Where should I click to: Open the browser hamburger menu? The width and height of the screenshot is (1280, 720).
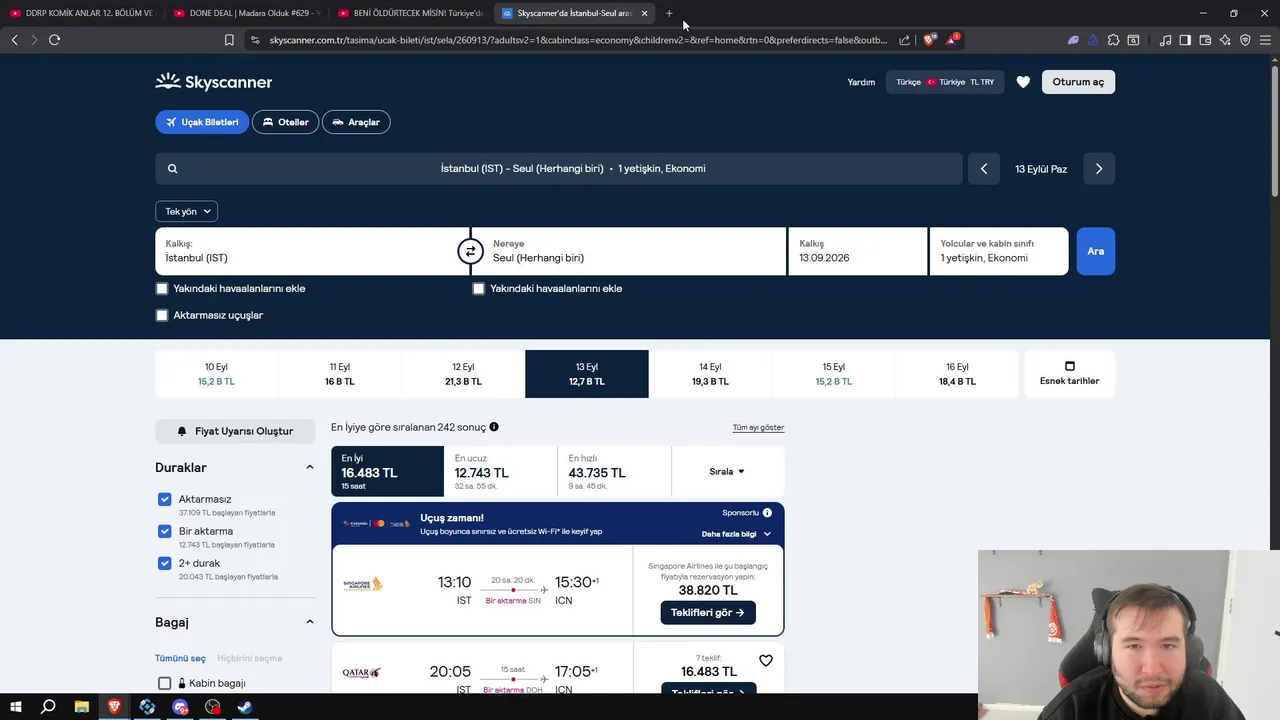(1265, 40)
